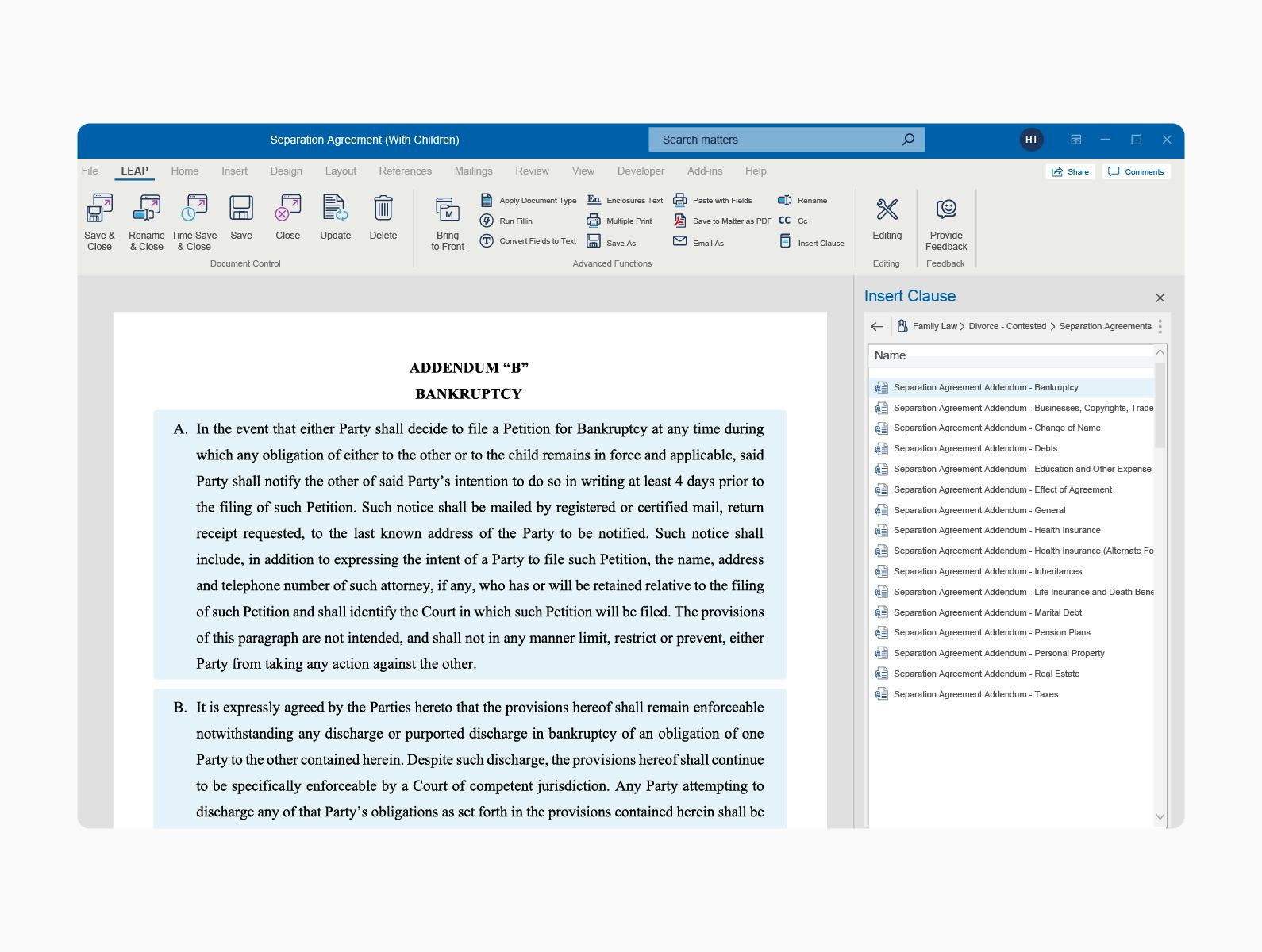The width and height of the screenshot is (1262, 952).
Task: Click clause list scrollbar up arrow
Action: tap(1160, 352)
